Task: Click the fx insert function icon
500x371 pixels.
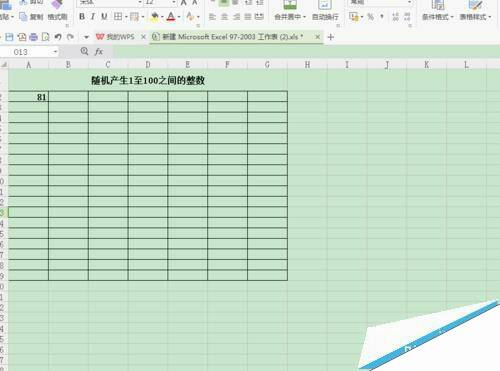Action: (x=99, y=52)
